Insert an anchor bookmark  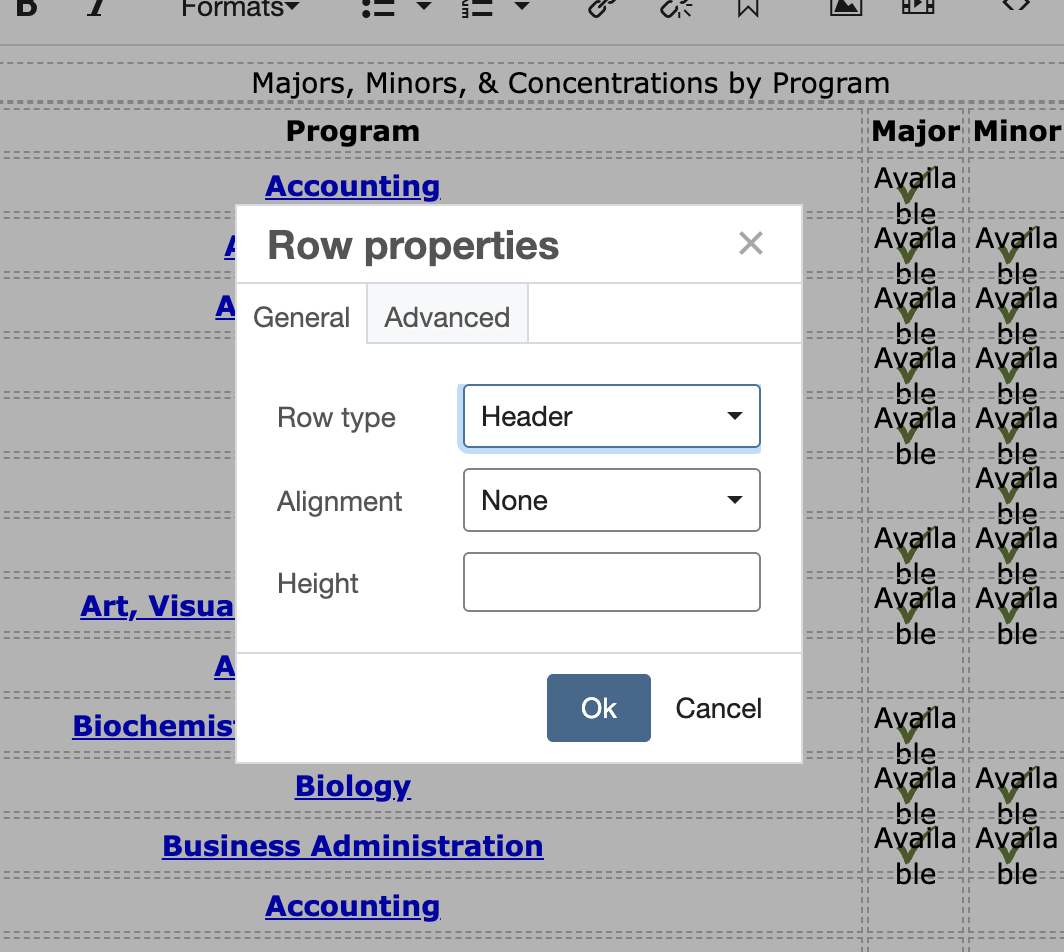pos(746,8)
